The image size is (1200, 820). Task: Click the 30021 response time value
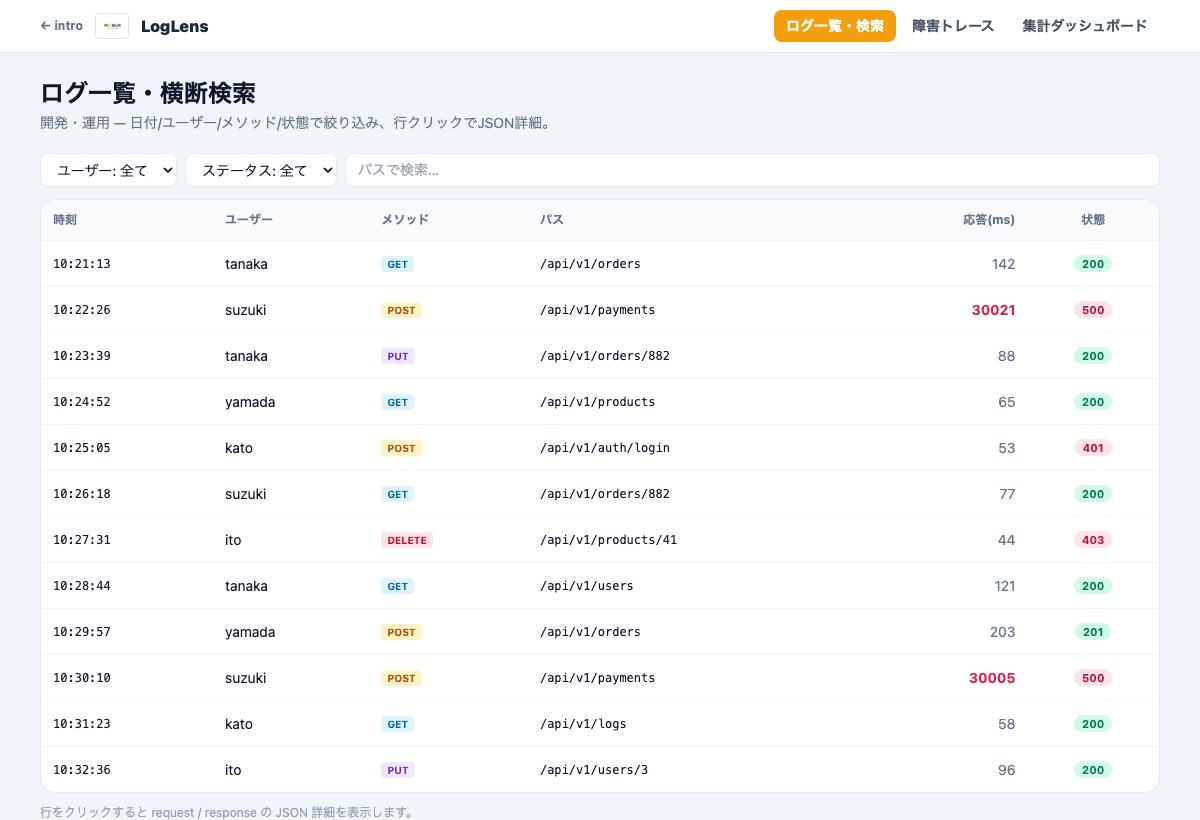pos(993,310)
